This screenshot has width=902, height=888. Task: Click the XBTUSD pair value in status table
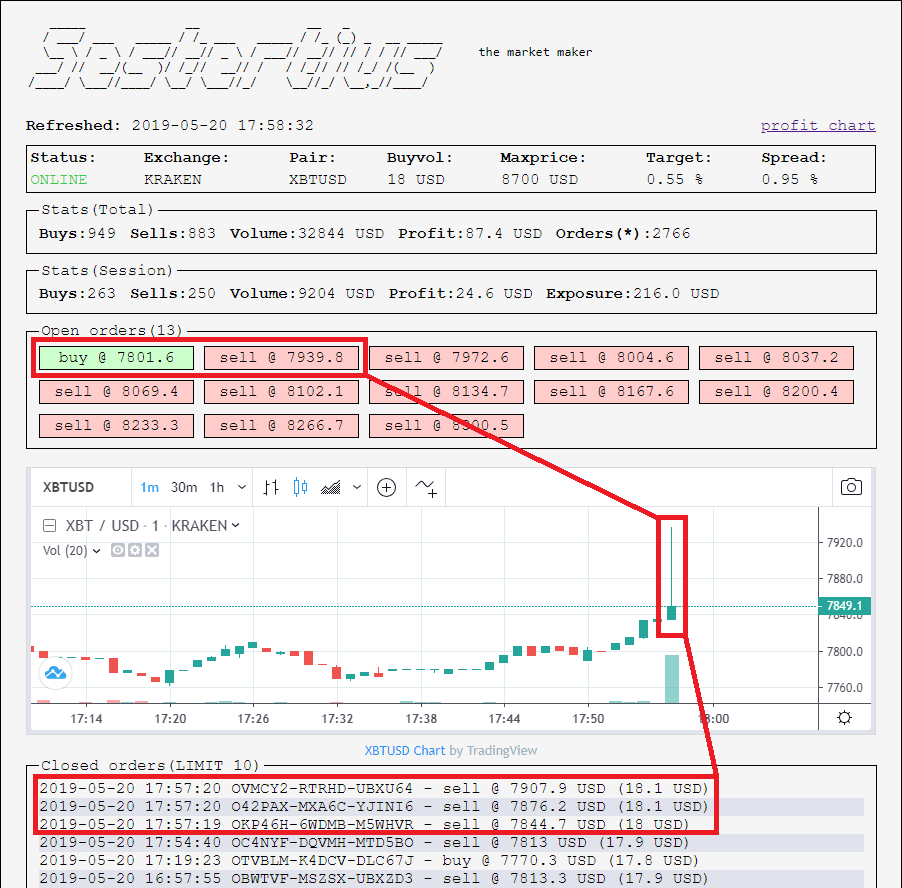coord(318,179)
